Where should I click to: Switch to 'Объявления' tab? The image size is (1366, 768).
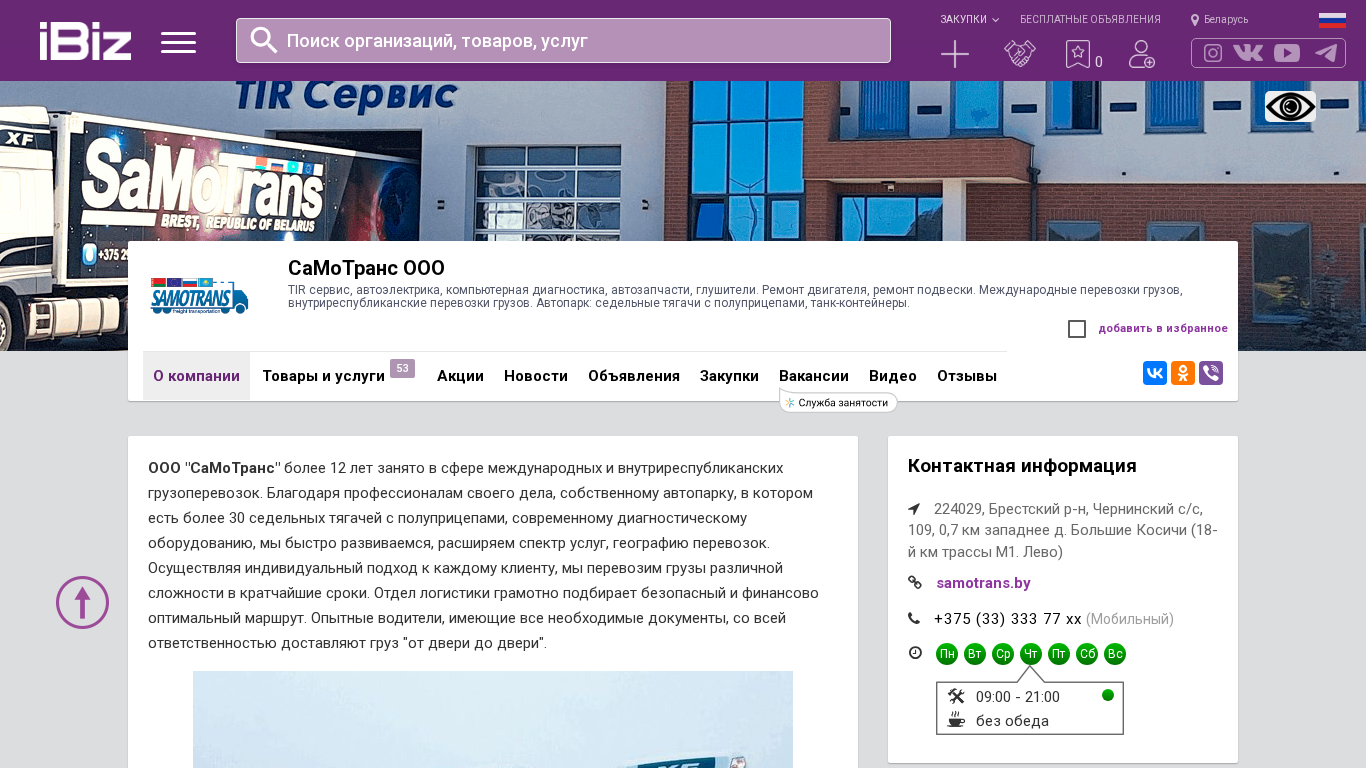pyautogui.click(x=634, y=376)
